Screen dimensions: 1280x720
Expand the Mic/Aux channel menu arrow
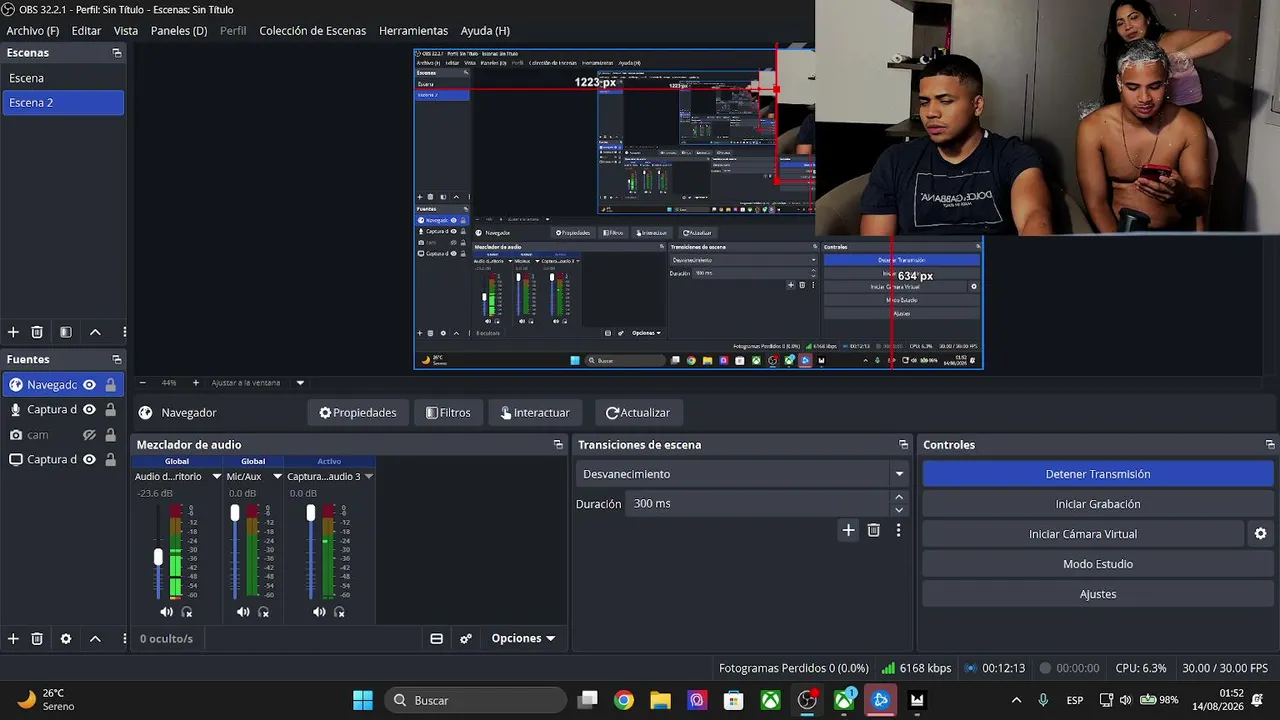[277, 477]
